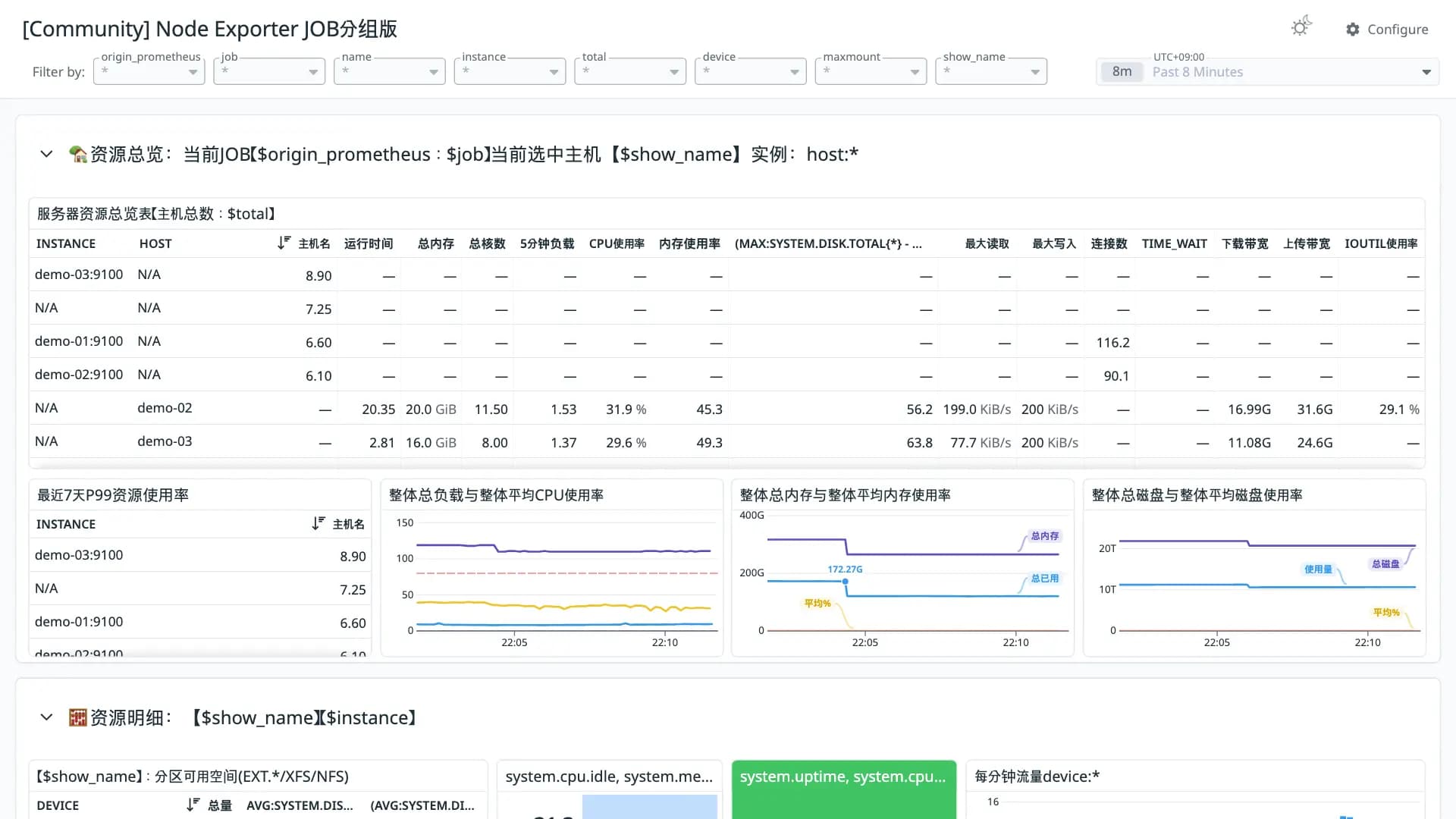Click the IOUTIL使用率 column header

pos(1381,243)
